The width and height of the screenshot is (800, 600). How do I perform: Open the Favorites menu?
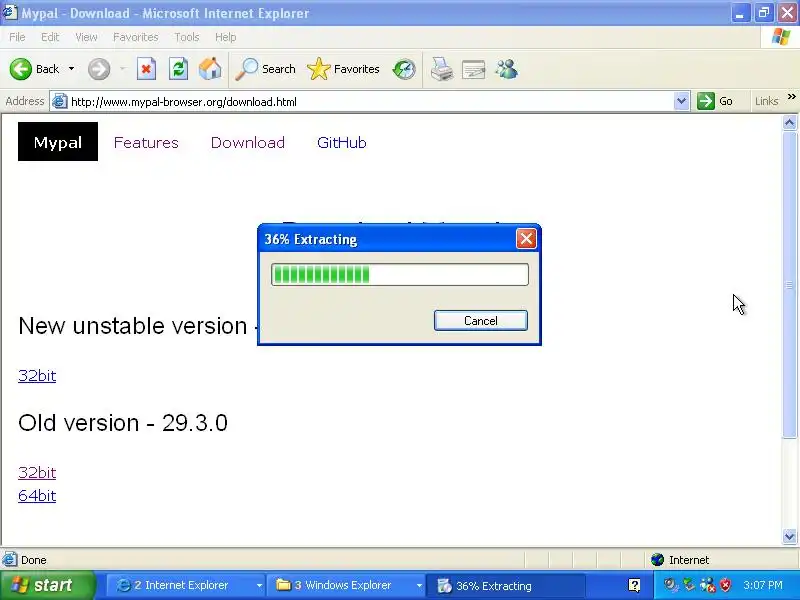click(x=136, y=37)
